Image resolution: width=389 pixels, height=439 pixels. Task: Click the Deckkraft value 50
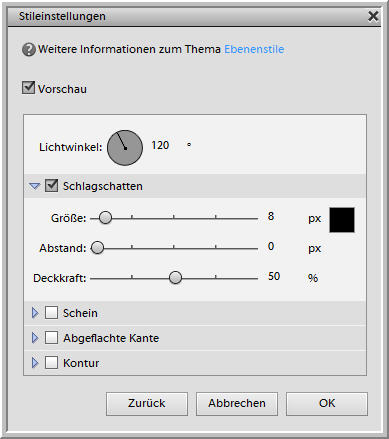click(x=274, y=276)
